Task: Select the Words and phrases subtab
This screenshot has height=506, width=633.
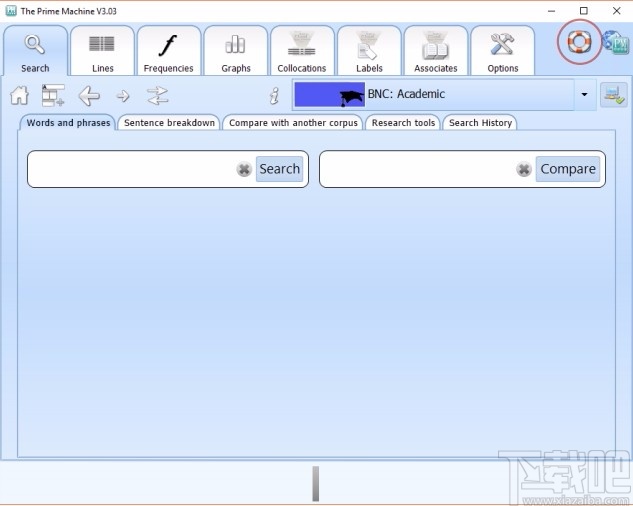Action: point(68,123)
